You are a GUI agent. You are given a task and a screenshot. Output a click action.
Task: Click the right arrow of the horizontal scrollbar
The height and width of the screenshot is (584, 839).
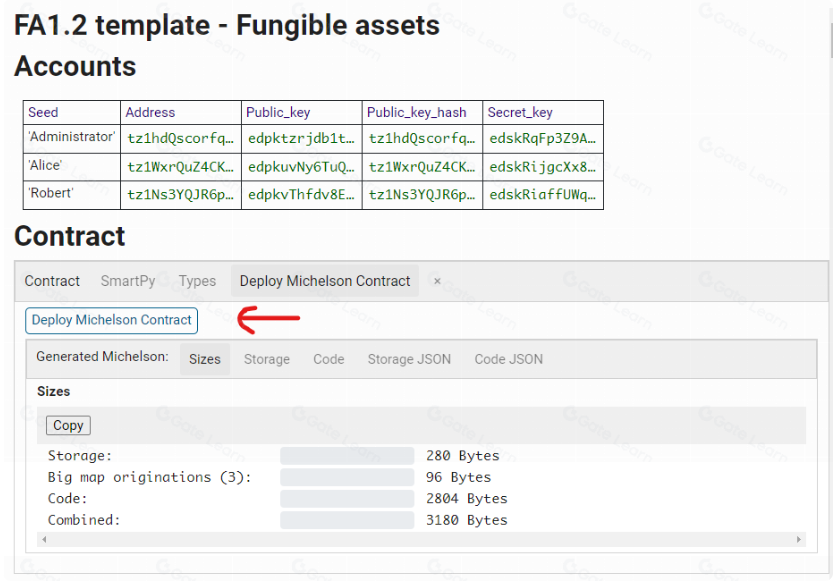tap(799, 540)
